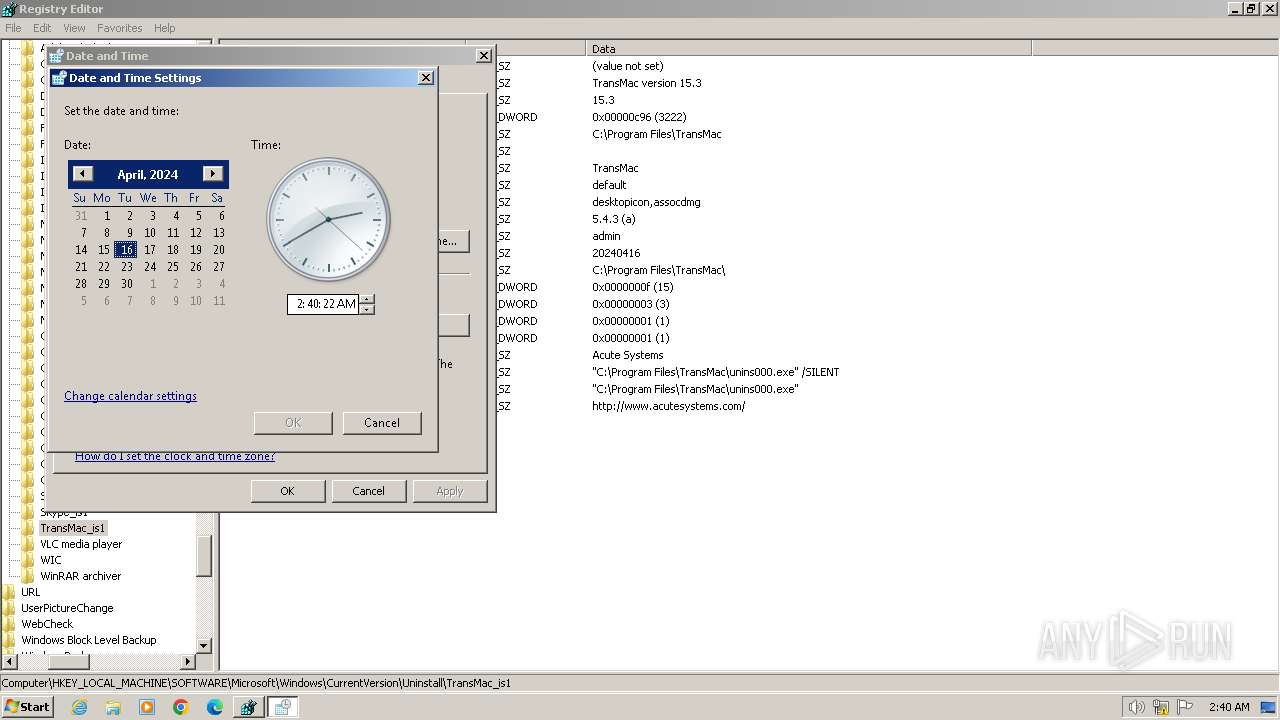Select April 30 in calendar
The width and height of the screenshot is (1280, 720).
pos(126,284)
